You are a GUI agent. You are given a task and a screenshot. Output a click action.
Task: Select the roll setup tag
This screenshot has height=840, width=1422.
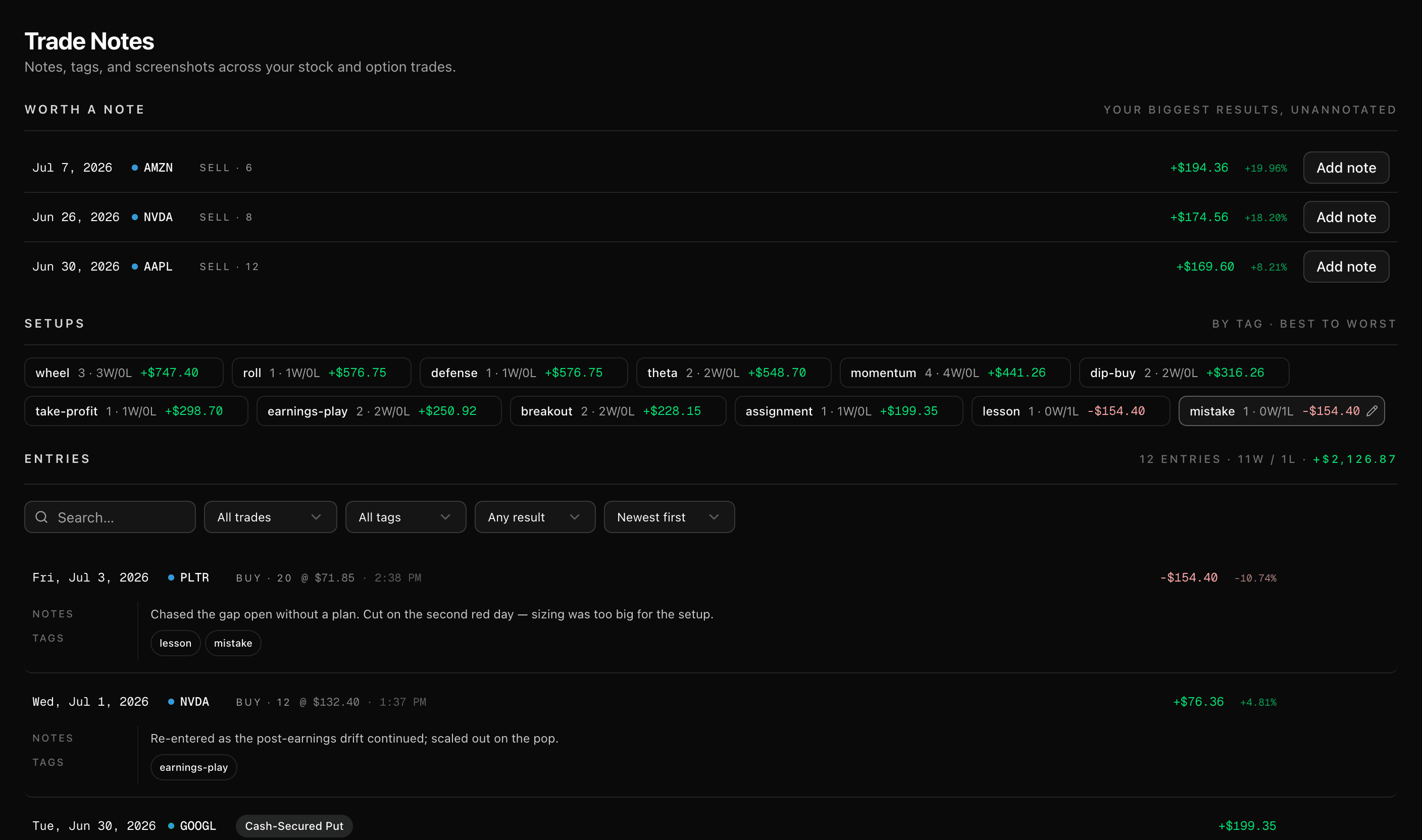[x=322, y=373]
